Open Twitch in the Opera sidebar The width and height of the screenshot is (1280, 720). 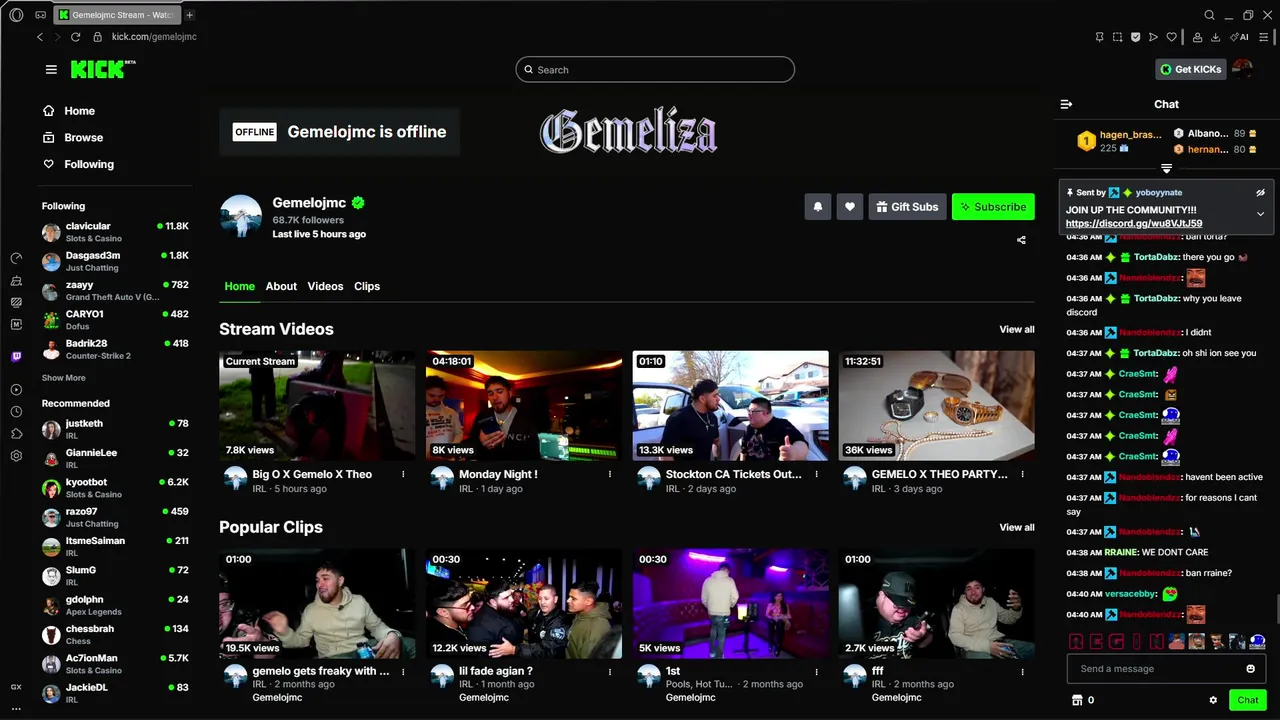click(x=16, y=356)
